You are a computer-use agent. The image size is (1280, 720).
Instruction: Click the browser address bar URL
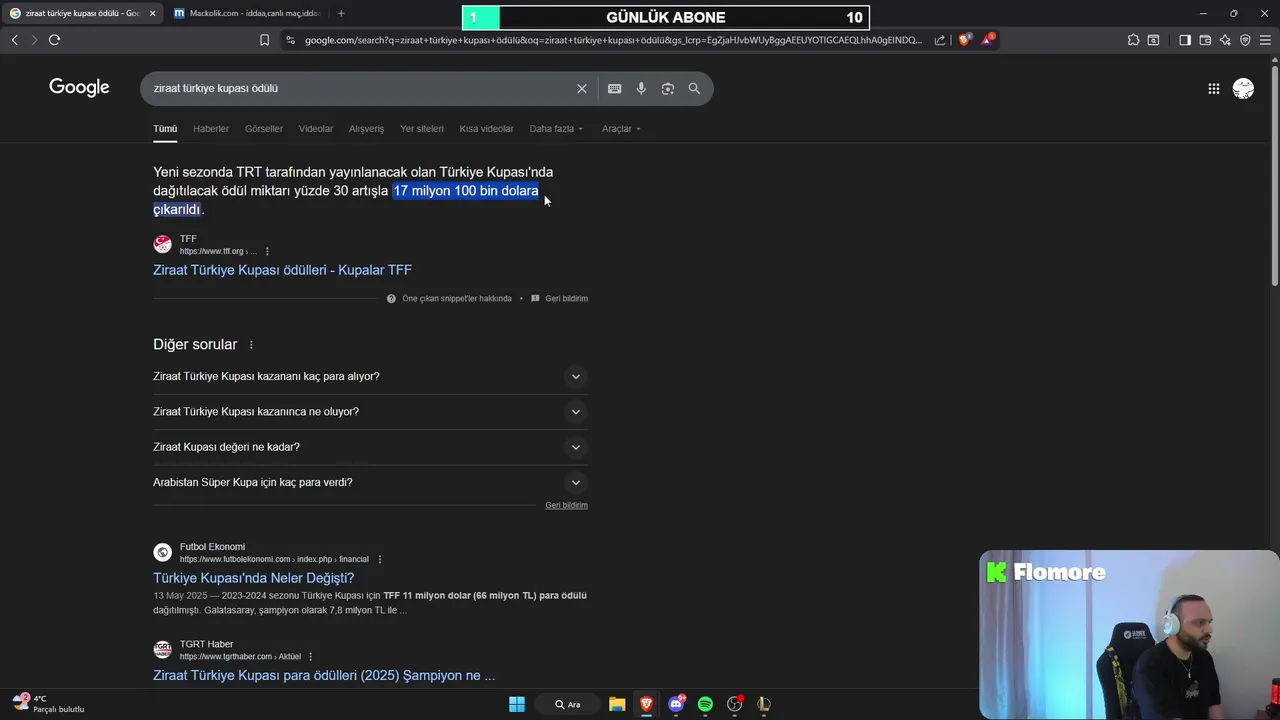[613, 40]
